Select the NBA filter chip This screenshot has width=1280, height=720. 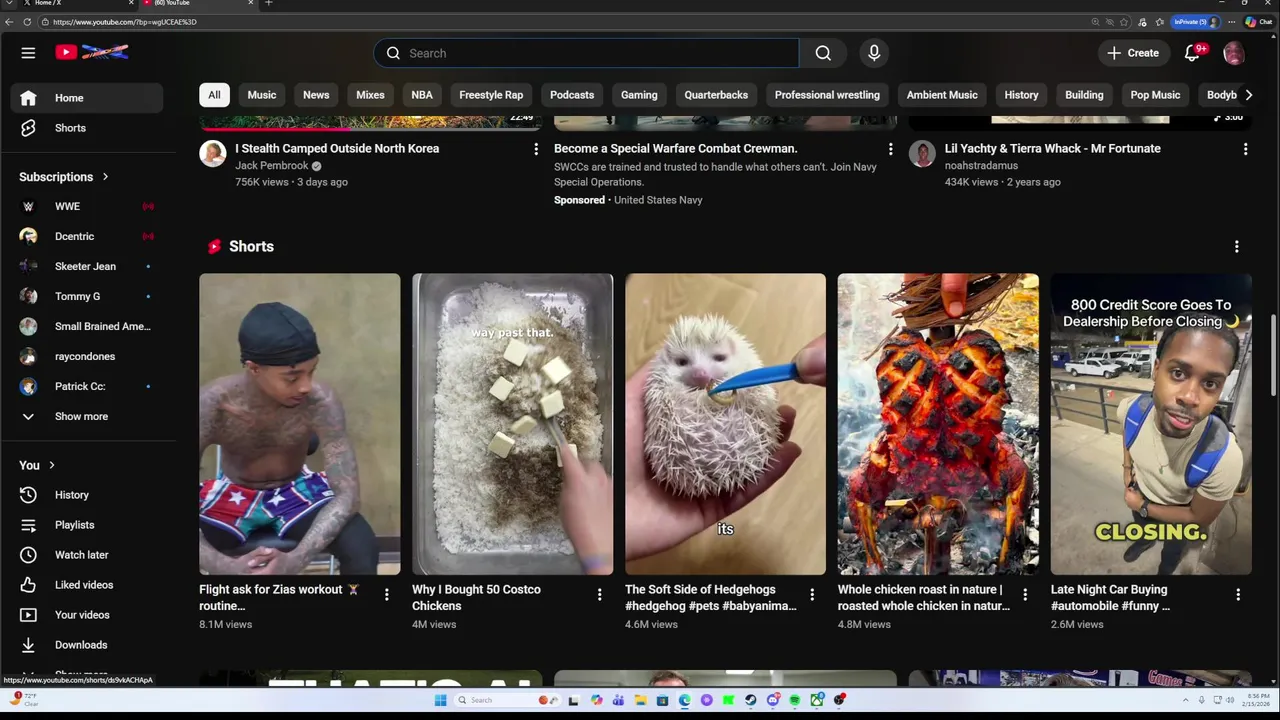tap(422, 95)
